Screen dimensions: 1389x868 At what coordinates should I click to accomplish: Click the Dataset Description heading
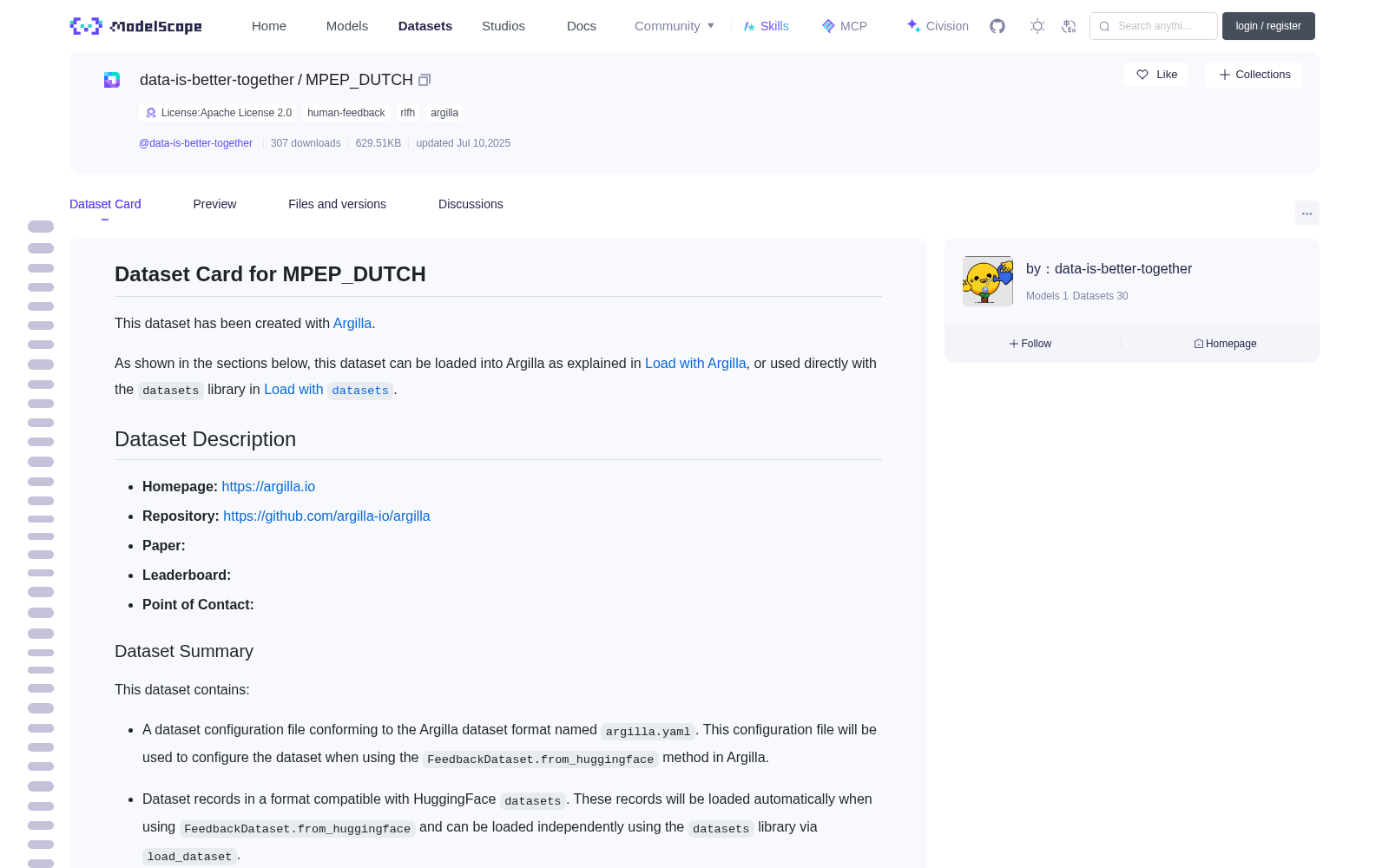(x=205, y=439)
